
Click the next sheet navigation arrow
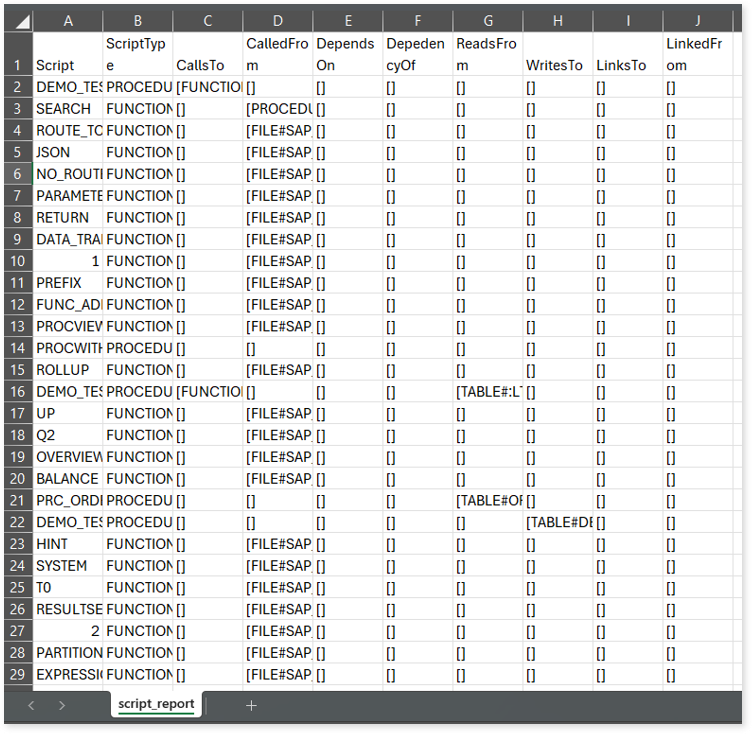(62, 705)
